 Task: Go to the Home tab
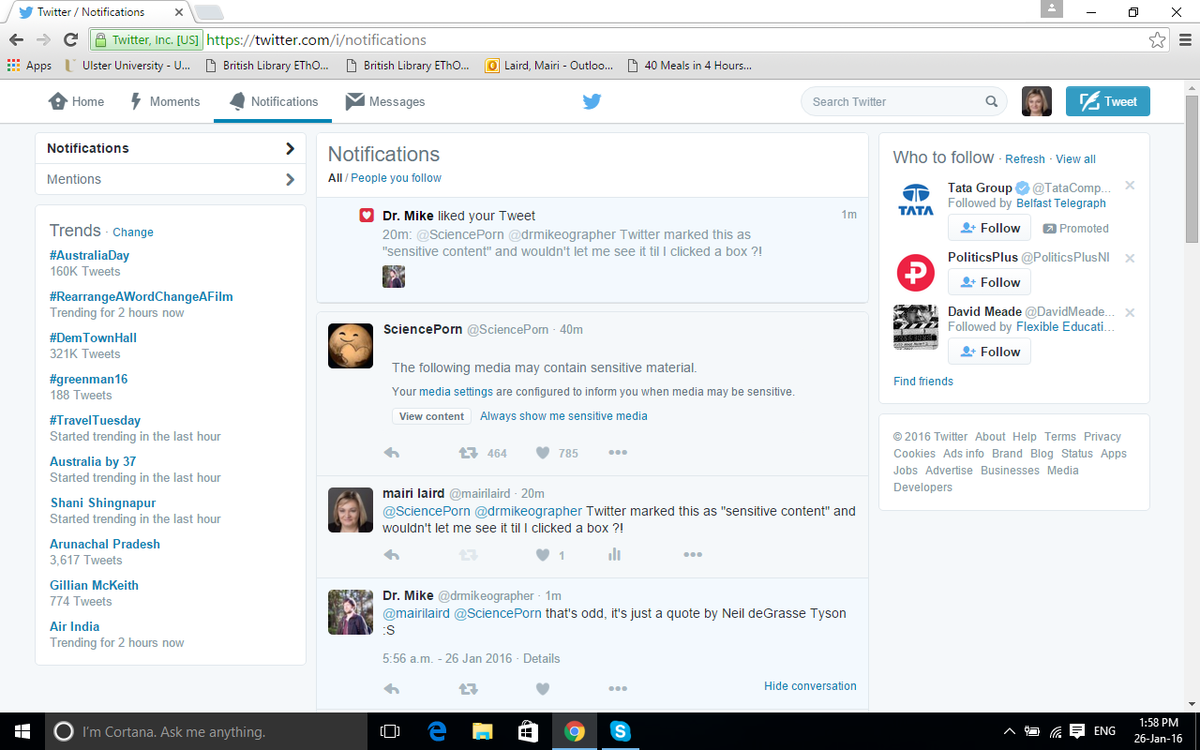coord(77,101)
